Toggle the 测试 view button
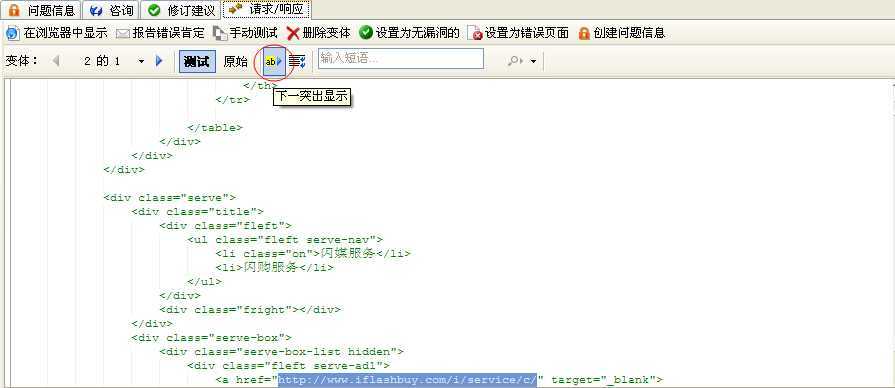 [197, 62]
